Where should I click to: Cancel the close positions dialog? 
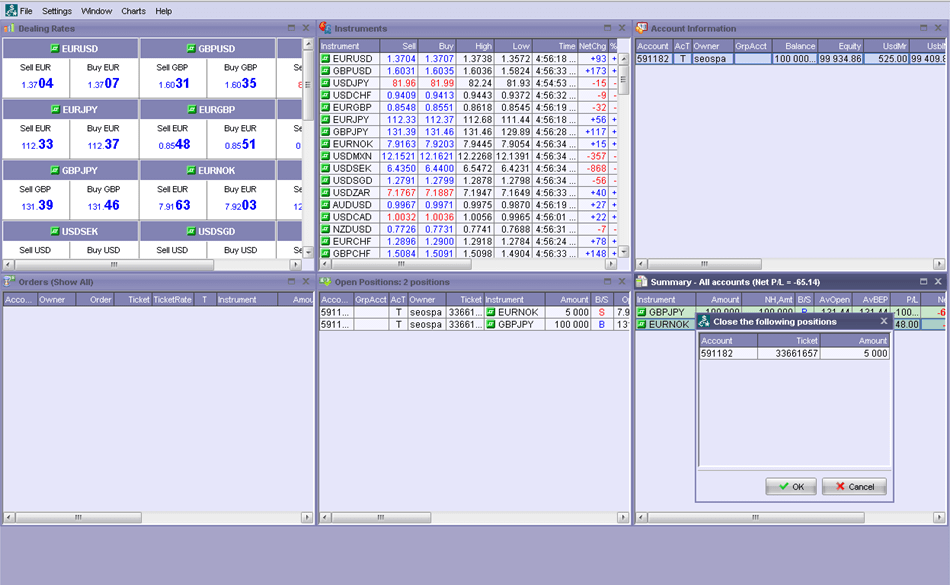coord(854,486)
